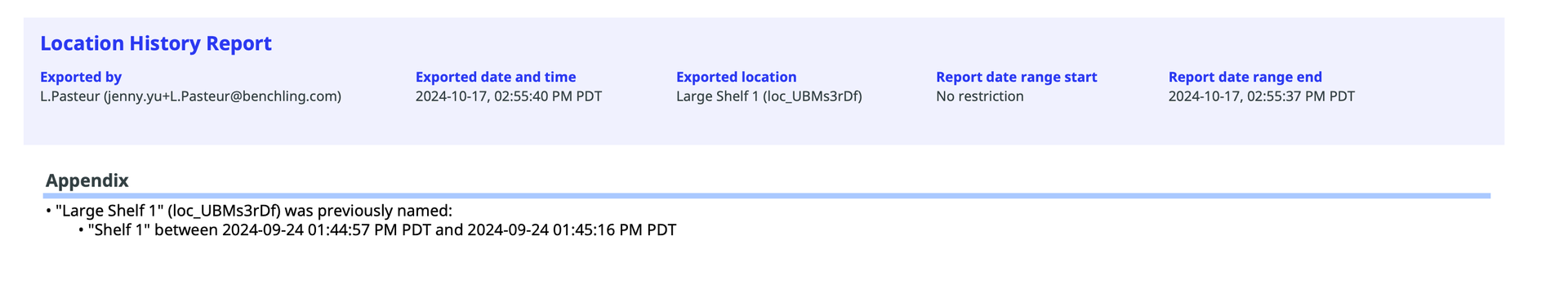This screenshot has width=1568, height=294.
Task: Click the 2024-10-17, 02:55:40 PM PDT value
Action: tap(509, 96)
